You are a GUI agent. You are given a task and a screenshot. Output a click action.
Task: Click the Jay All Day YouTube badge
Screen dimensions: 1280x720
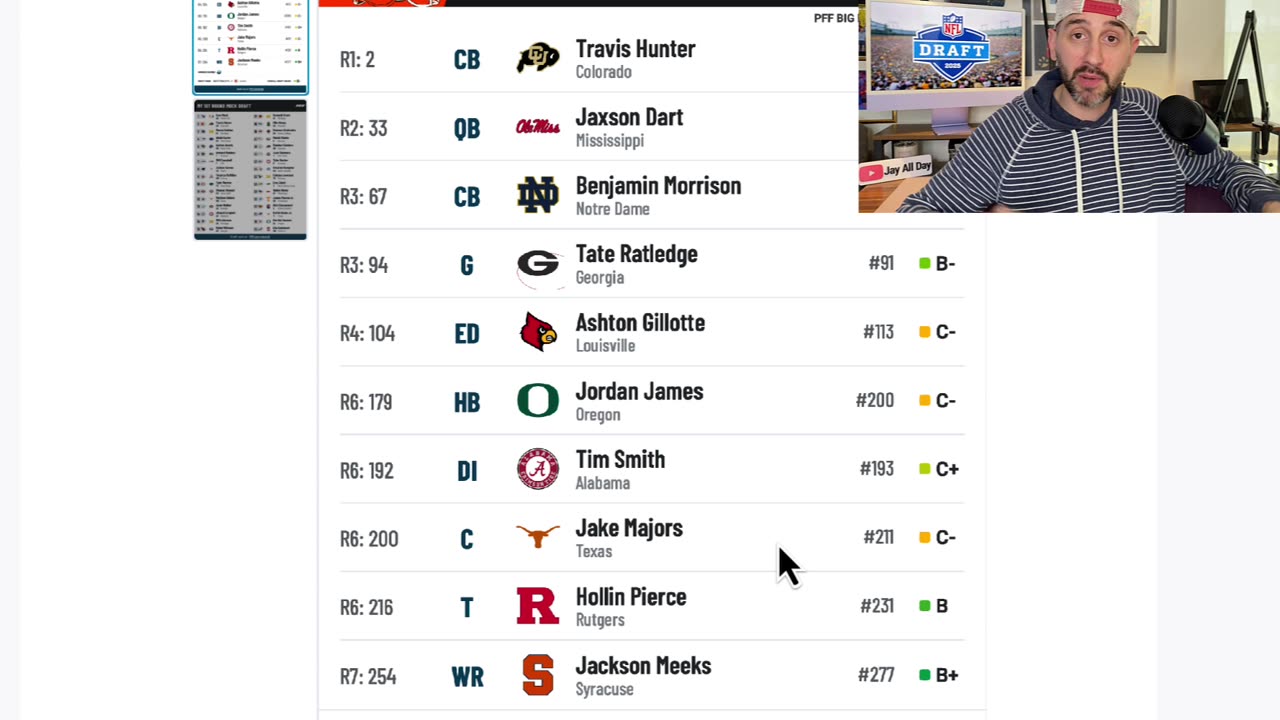pyautogui.click(x=895, y=171)
